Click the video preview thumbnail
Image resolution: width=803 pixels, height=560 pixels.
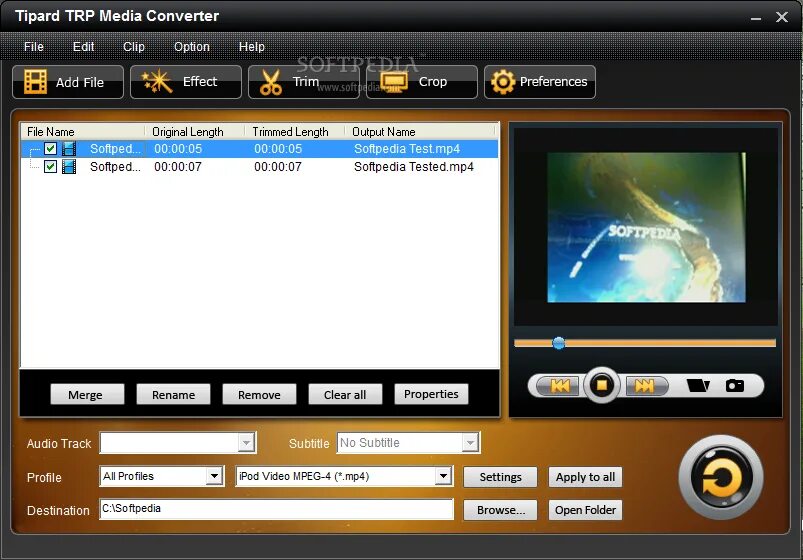[646, 227]
